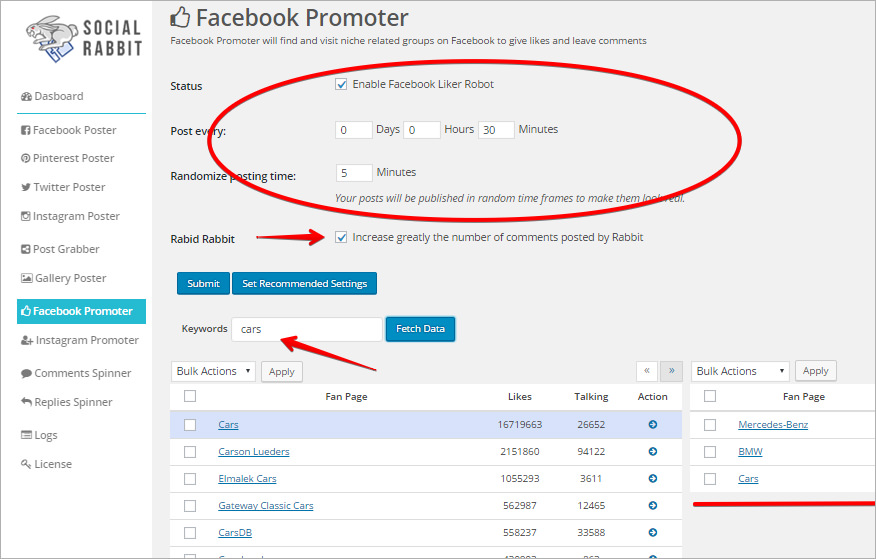
Task: Click action arrow for Carson Lueders
Action: point(653,451)
